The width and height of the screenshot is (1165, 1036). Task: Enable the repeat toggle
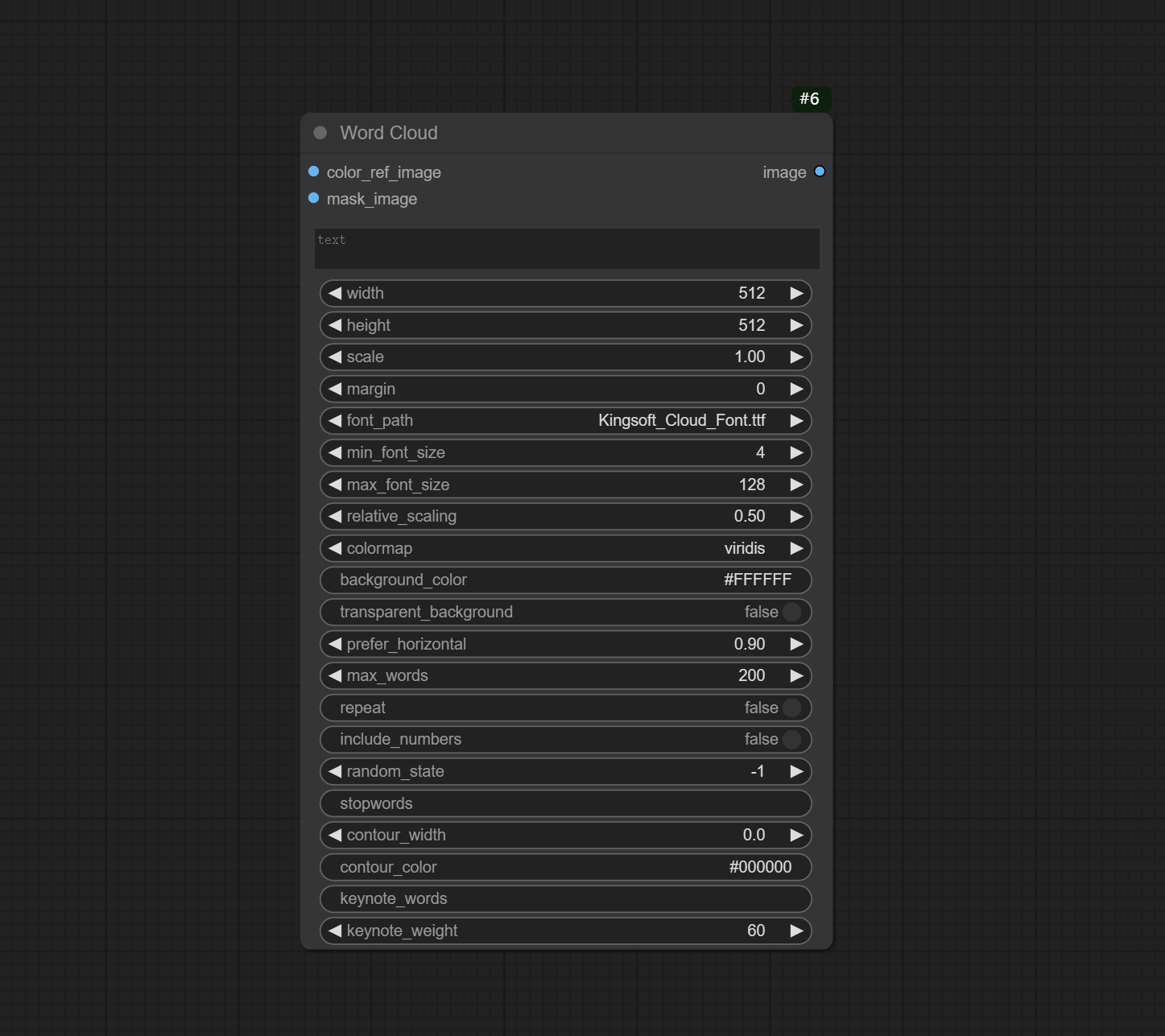pyautogui.click(x=791, y=708)
